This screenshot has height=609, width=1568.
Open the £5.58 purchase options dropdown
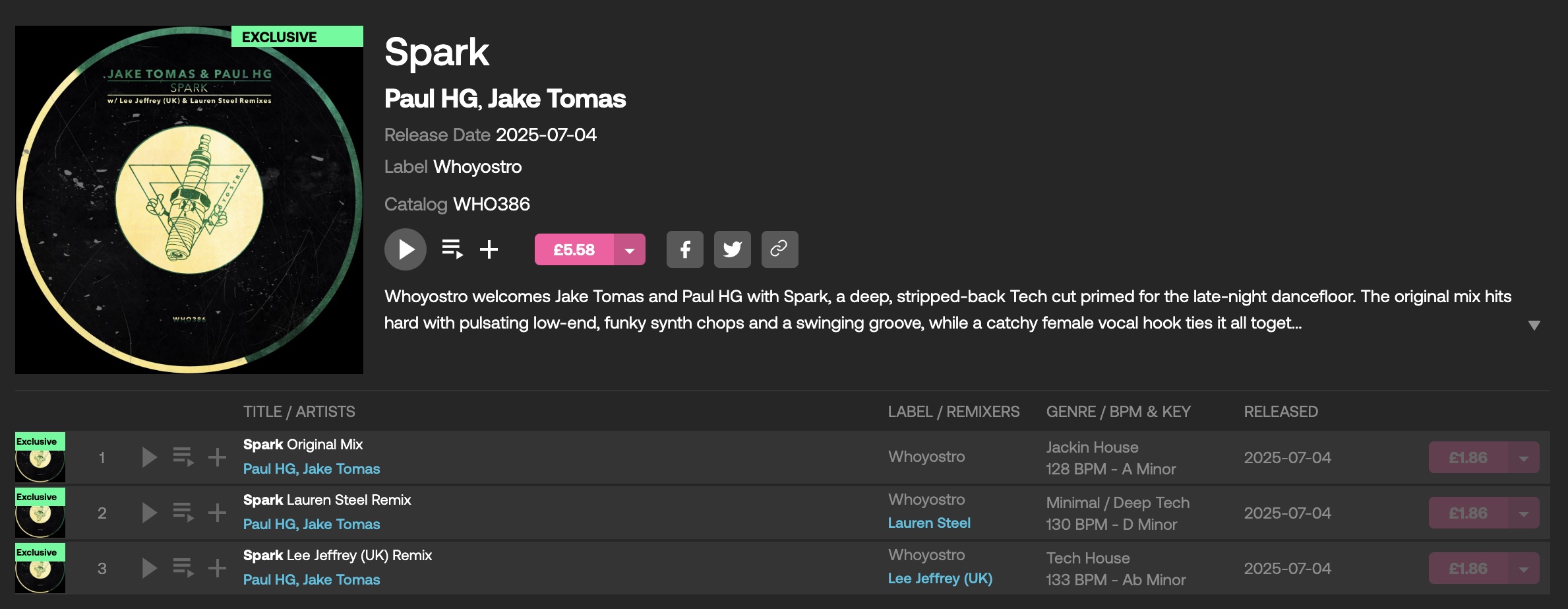tap(630, 249)
